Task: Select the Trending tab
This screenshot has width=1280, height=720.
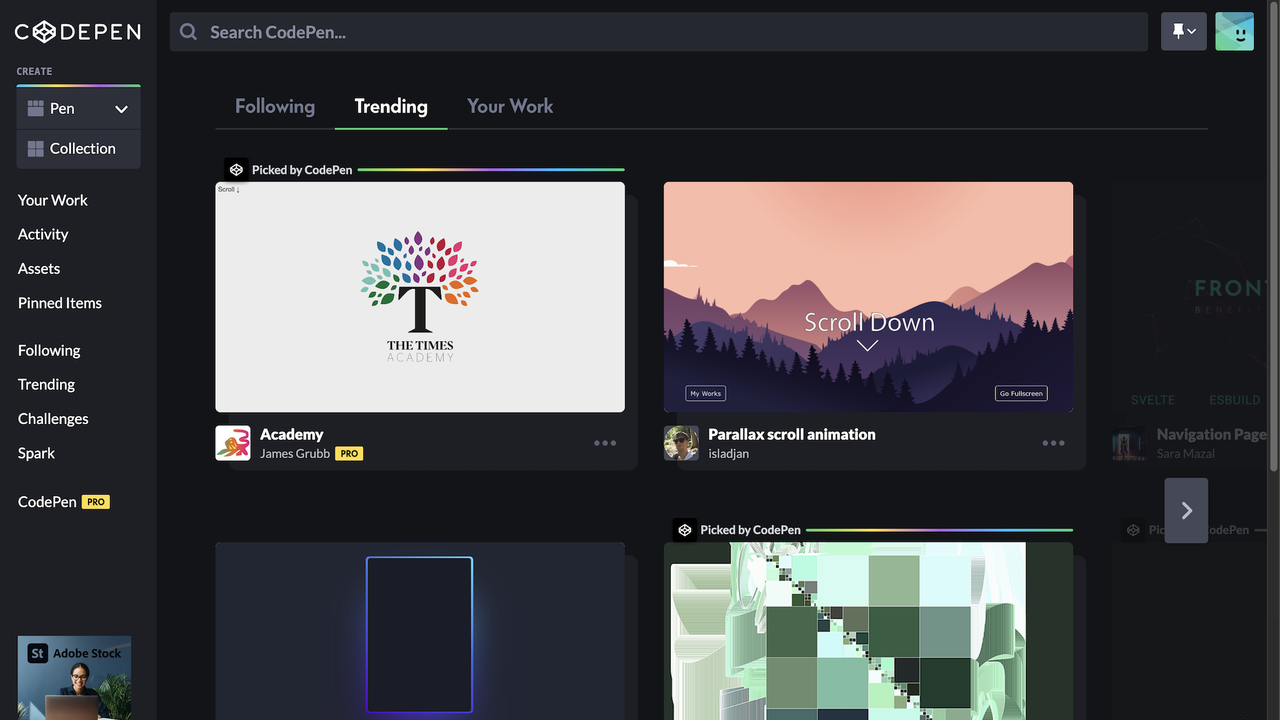Action: tap(391, 106)
